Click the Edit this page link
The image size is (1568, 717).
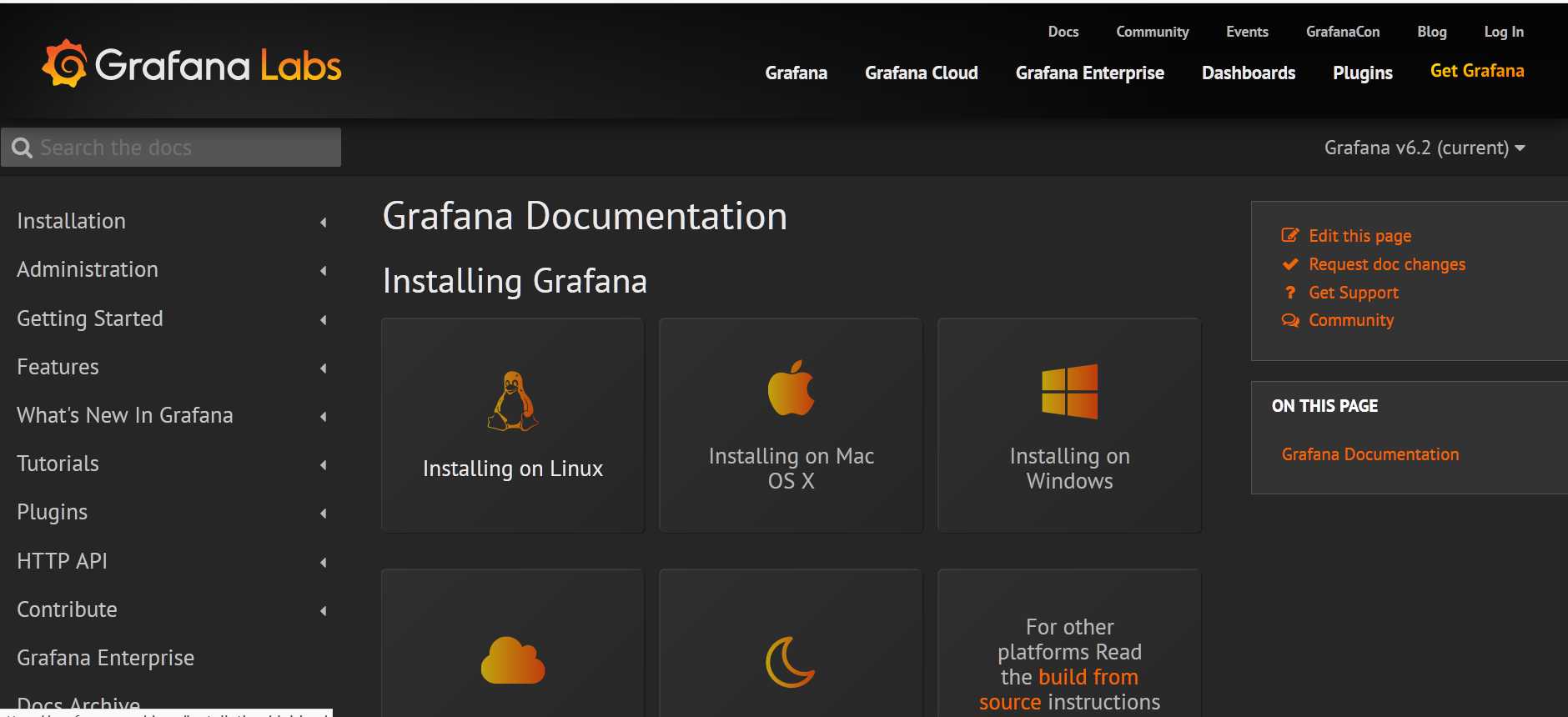[x=1359, y=236]
